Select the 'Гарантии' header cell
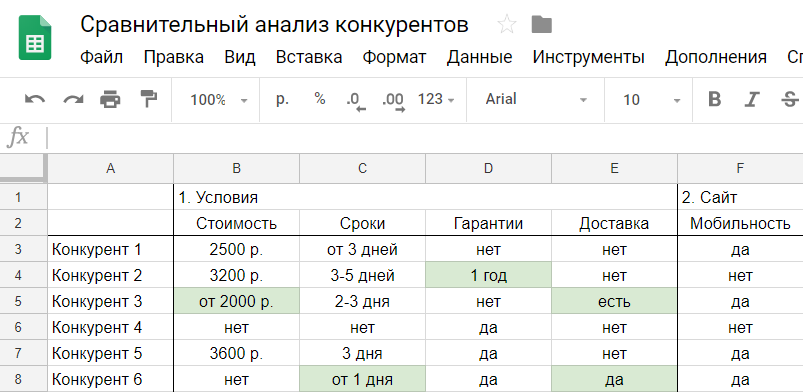803x392 pixels. point(489,223)
